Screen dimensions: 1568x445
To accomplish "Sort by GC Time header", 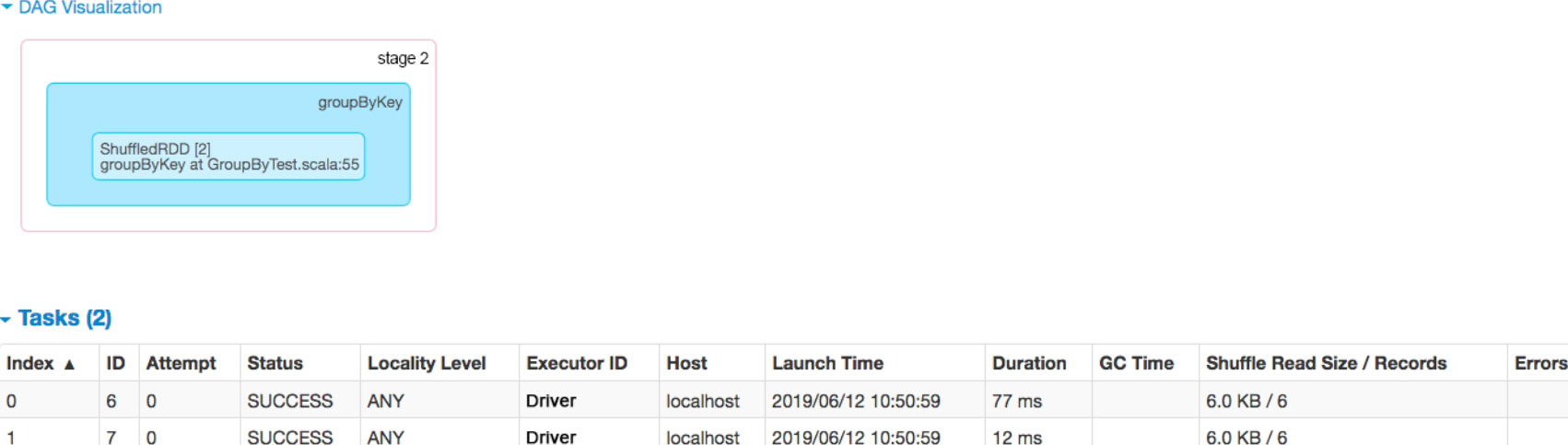I will pyautogui.click(x=1136, y=364).
